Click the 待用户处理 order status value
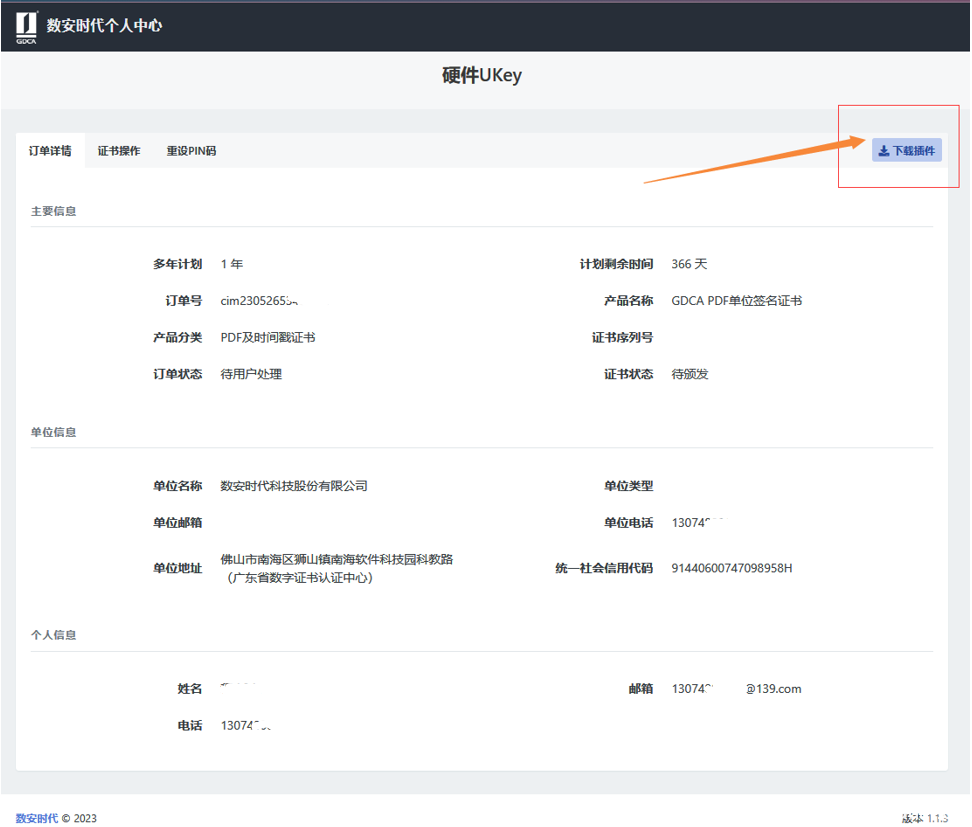 [x=251, y=374]
